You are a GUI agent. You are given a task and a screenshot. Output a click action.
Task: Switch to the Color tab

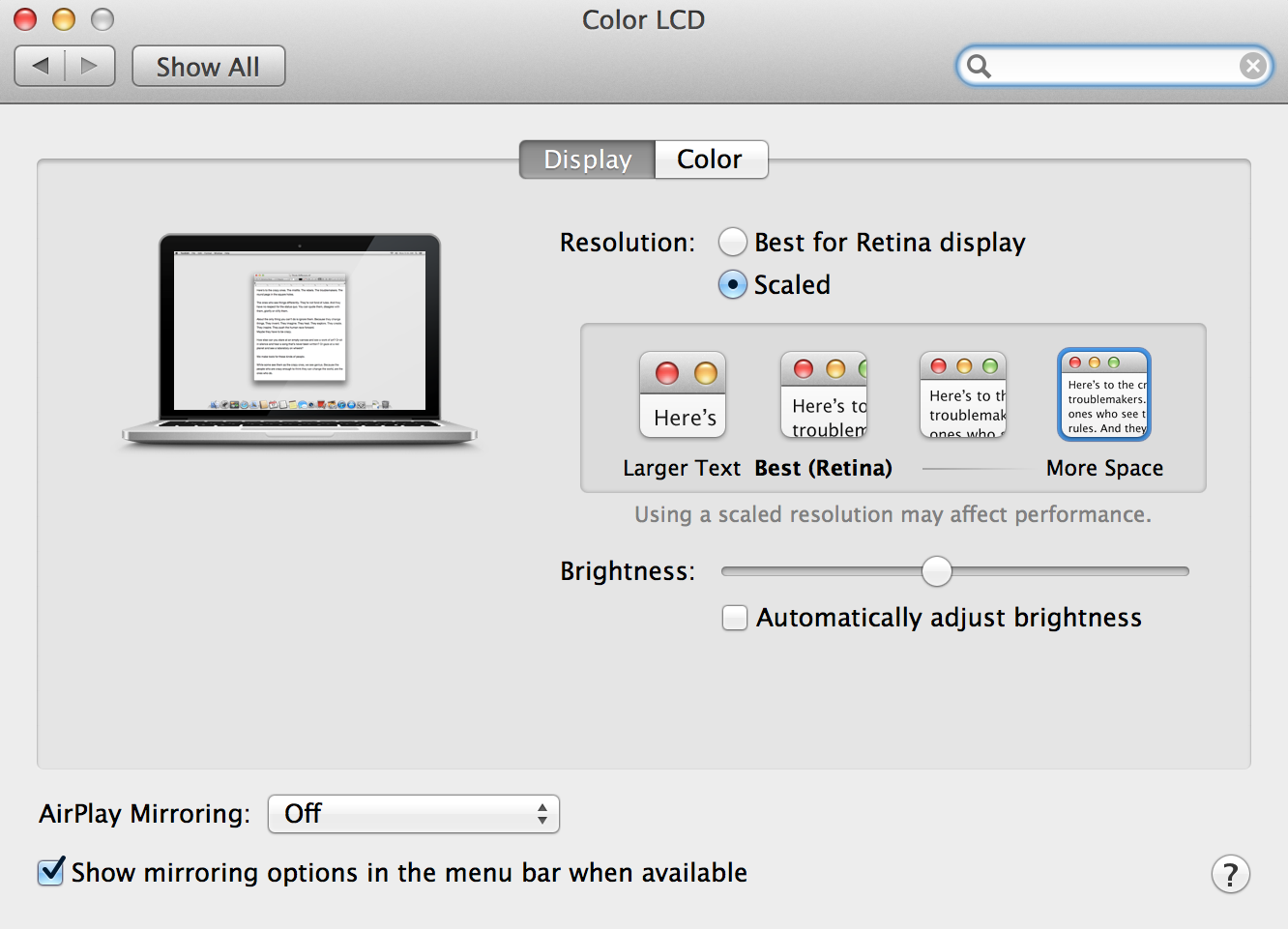(x=710, y=160)
